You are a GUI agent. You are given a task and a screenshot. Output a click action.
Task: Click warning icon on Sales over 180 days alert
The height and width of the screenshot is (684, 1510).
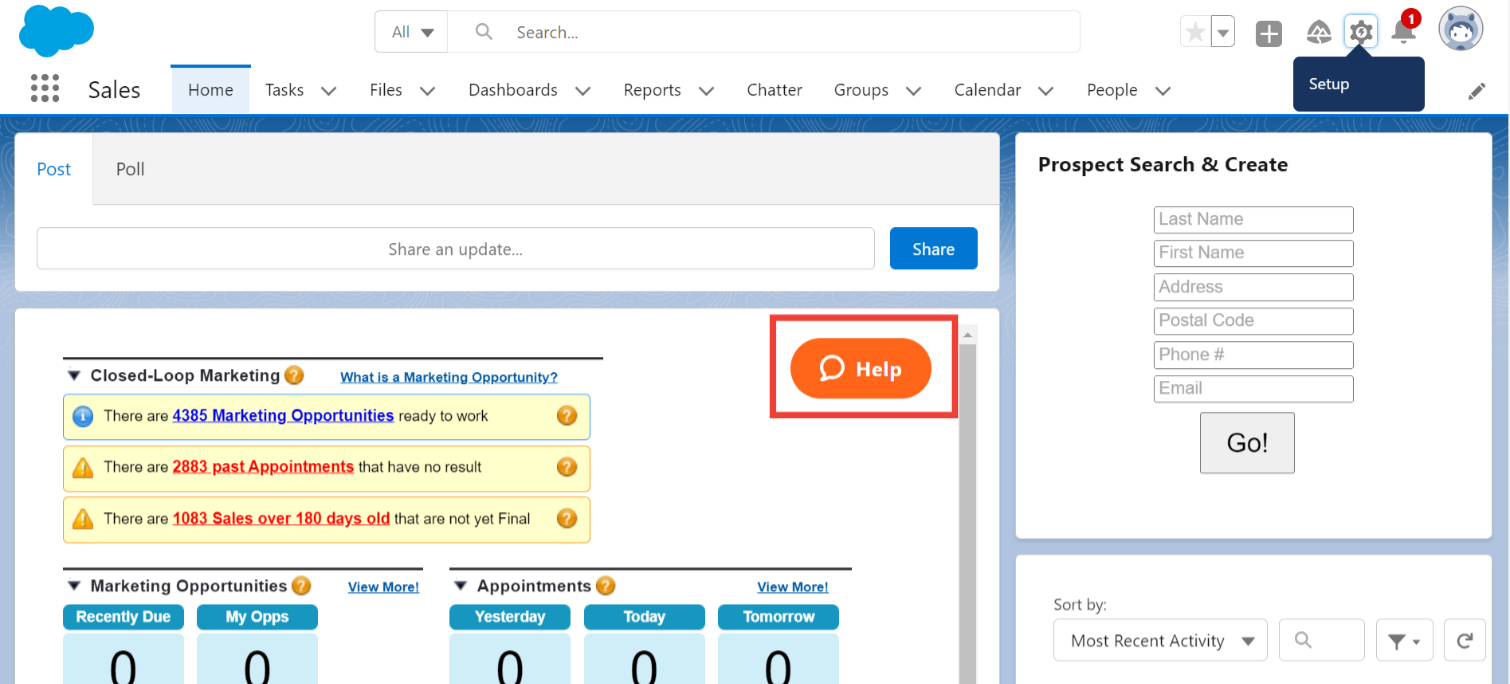pyautogui.click(x=83, y=518)
